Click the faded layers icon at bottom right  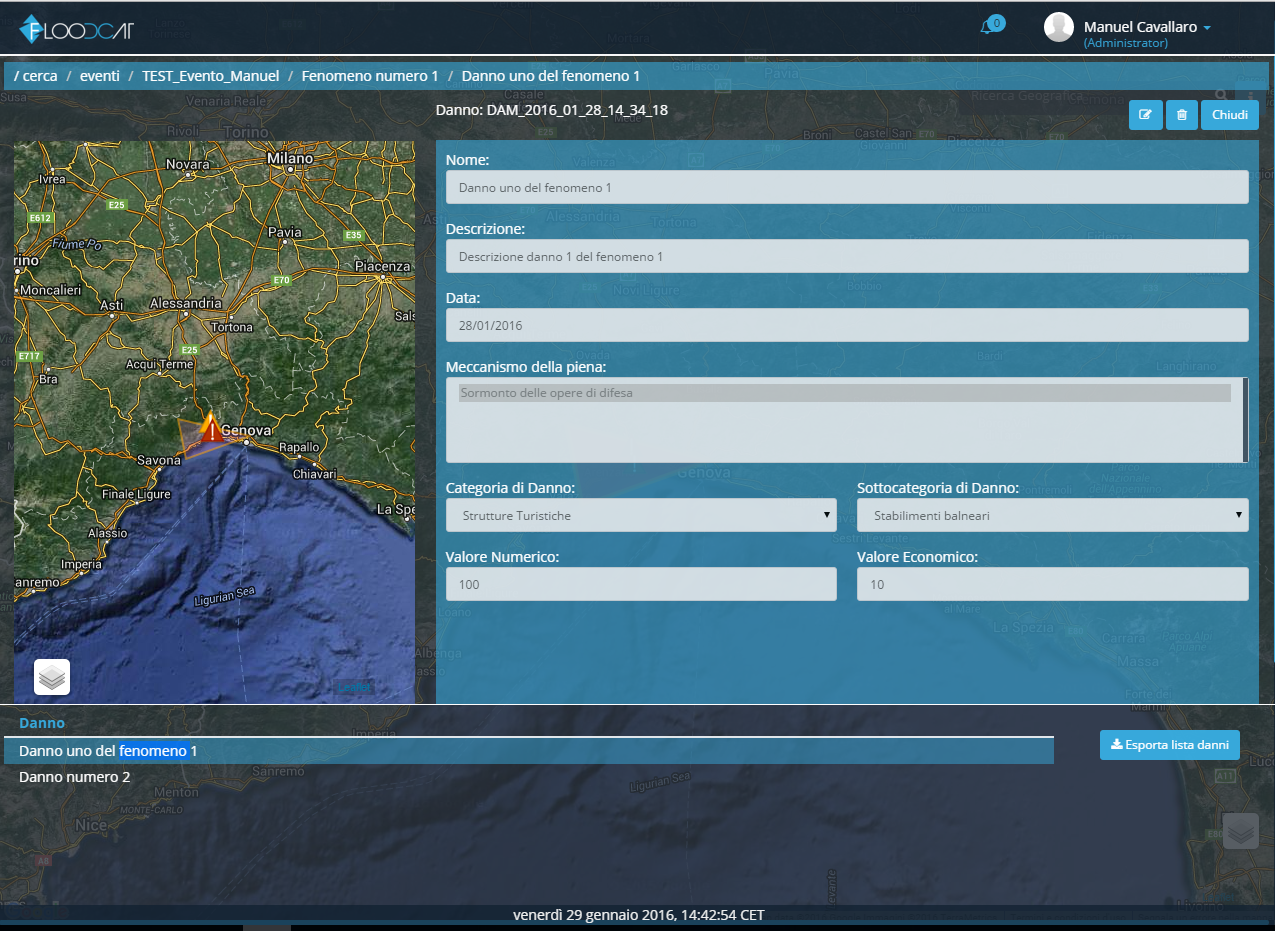(x=1241, y=832)
